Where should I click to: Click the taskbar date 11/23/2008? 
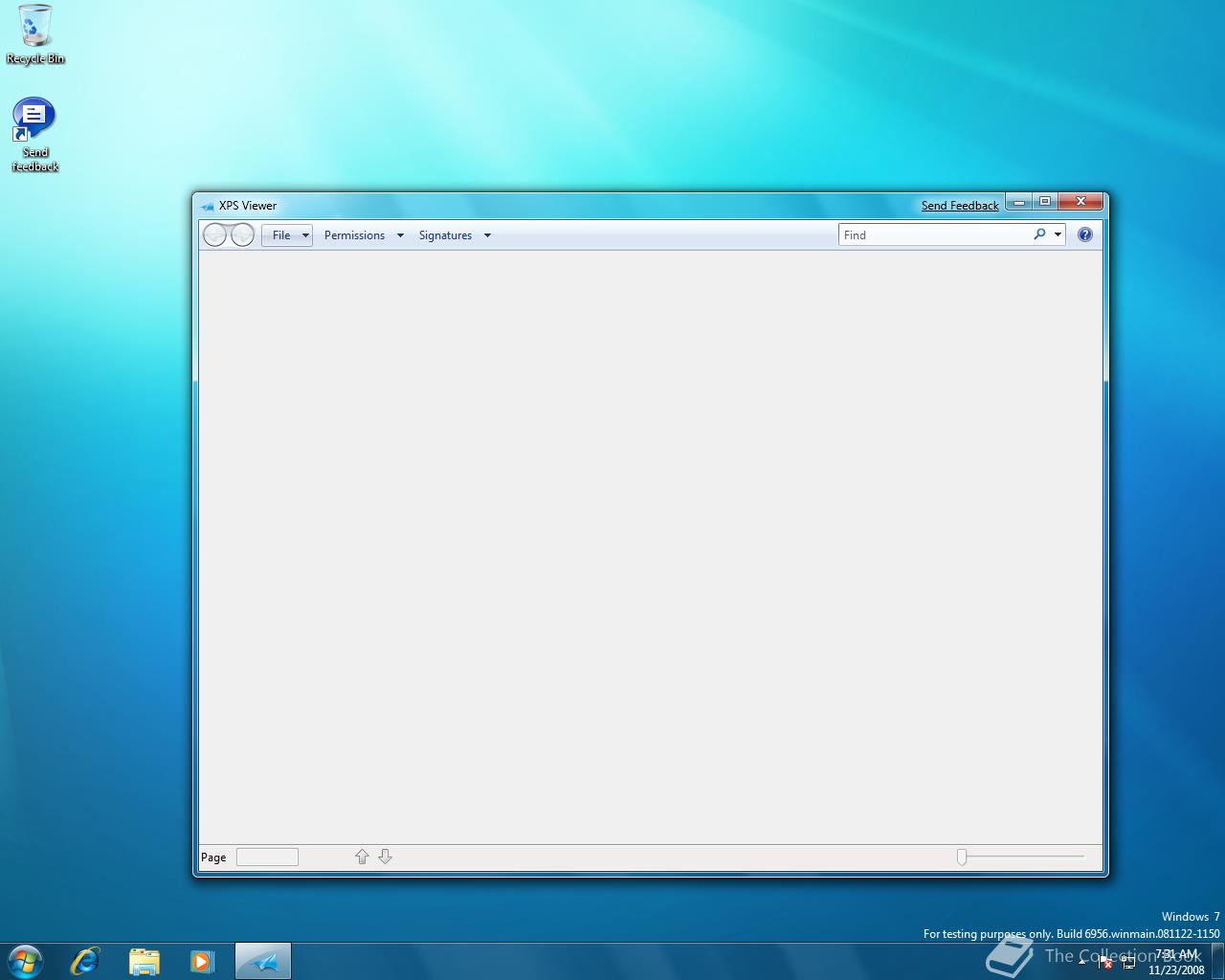tap(1176, 969)
